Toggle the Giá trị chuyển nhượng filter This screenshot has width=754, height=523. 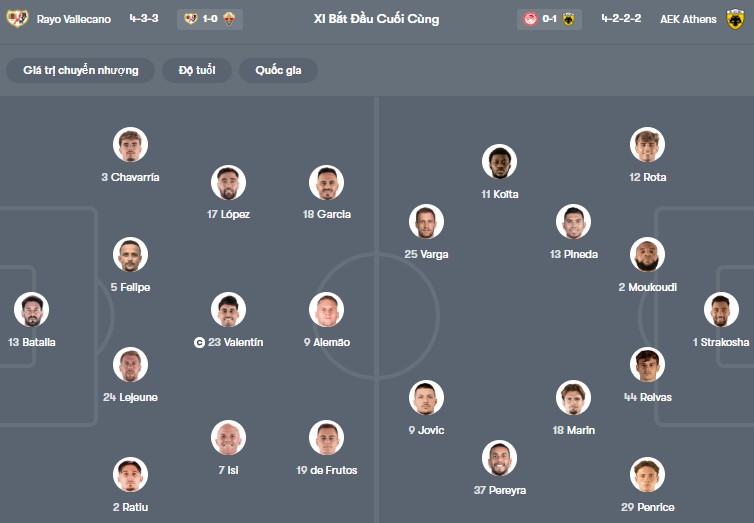(x=81, y=70)
